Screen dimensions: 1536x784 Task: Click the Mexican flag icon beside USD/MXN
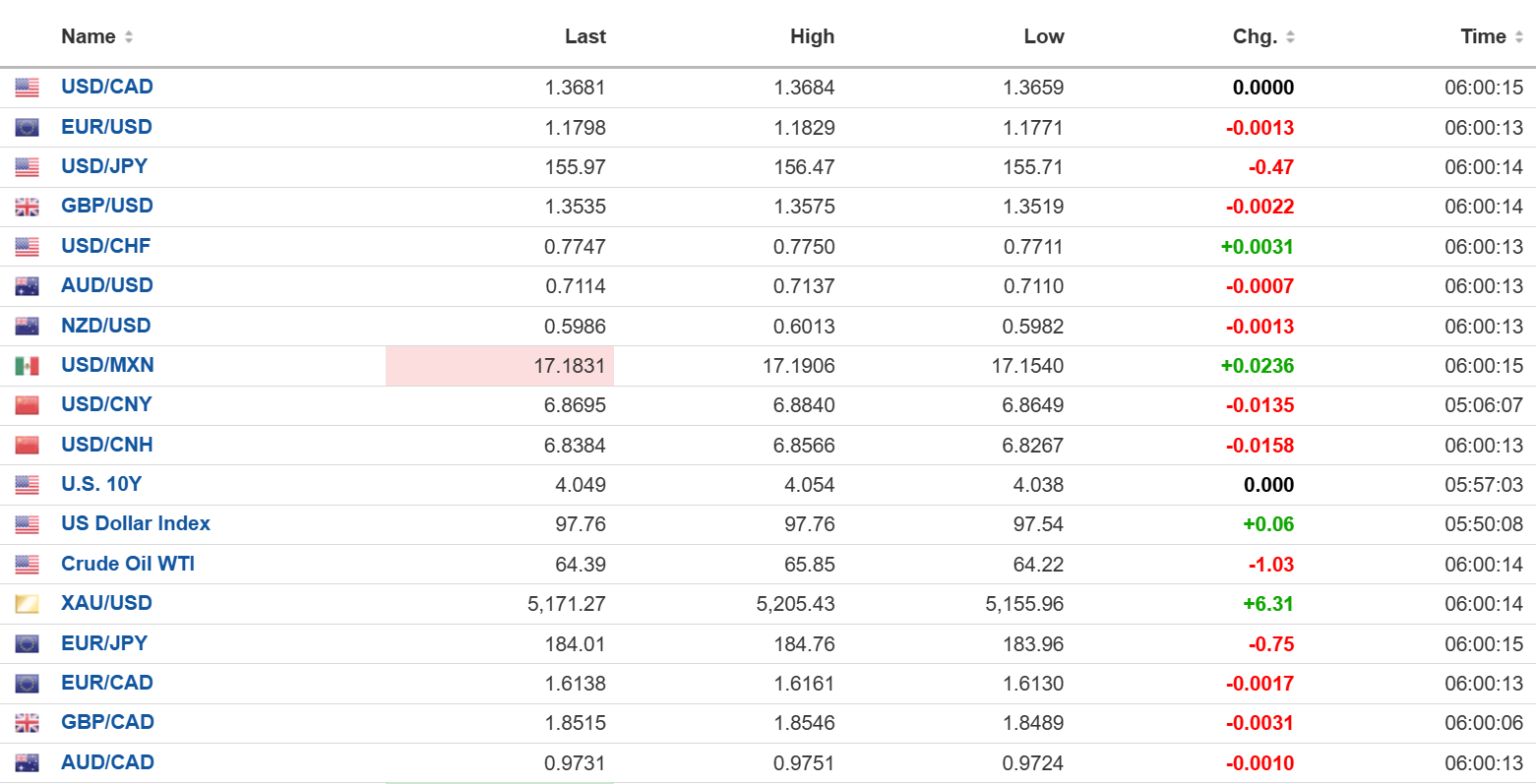[x=27, y=366]
